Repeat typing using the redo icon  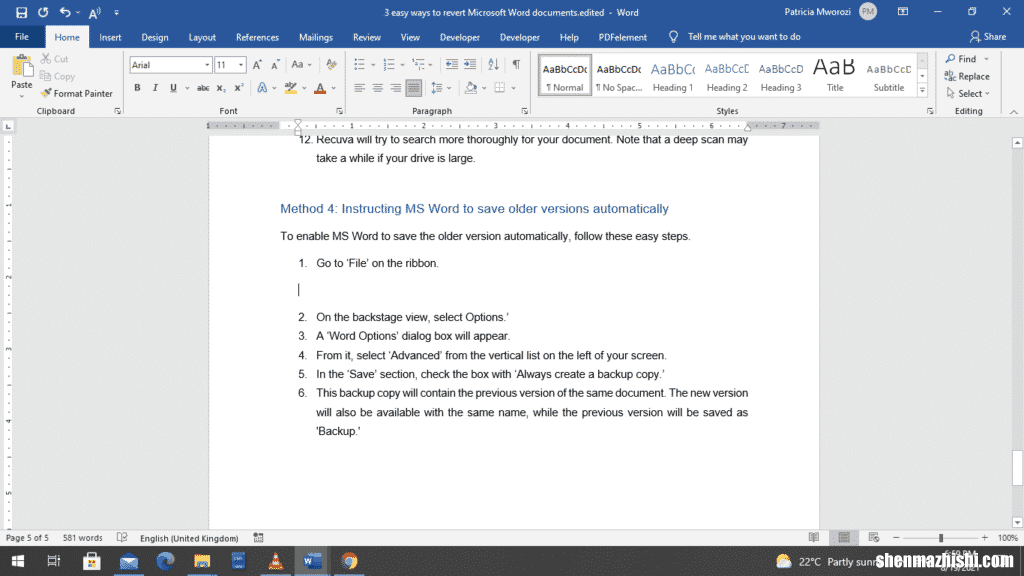[43, 12]
